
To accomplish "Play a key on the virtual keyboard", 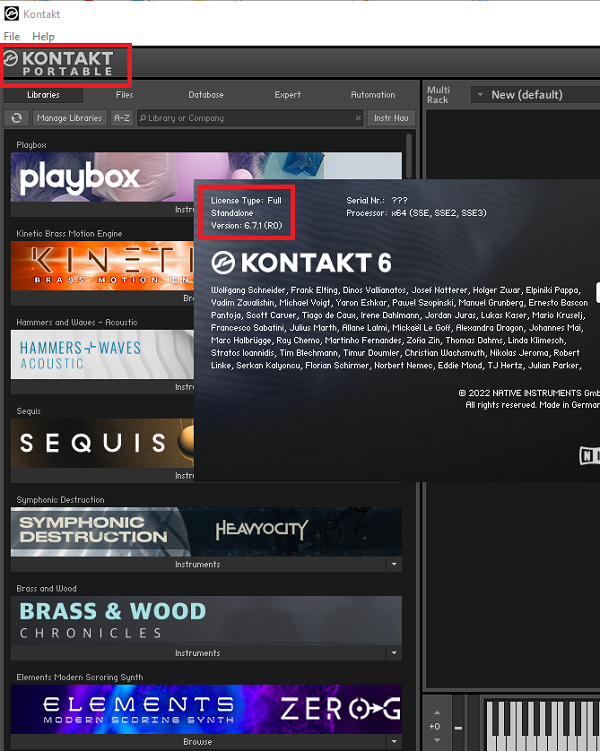I will pos(541,726).
